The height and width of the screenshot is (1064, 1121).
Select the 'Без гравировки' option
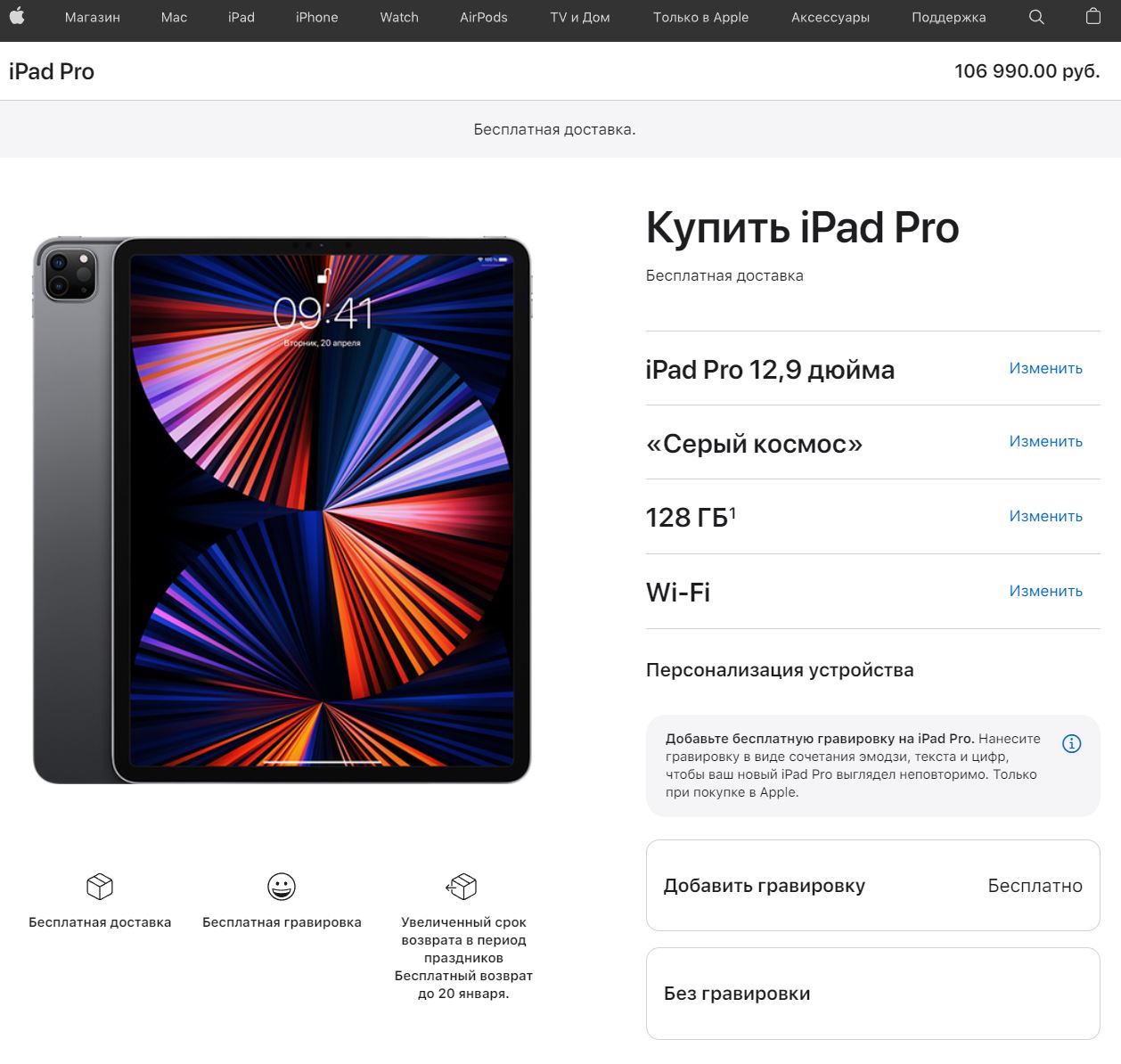point(873,994)
